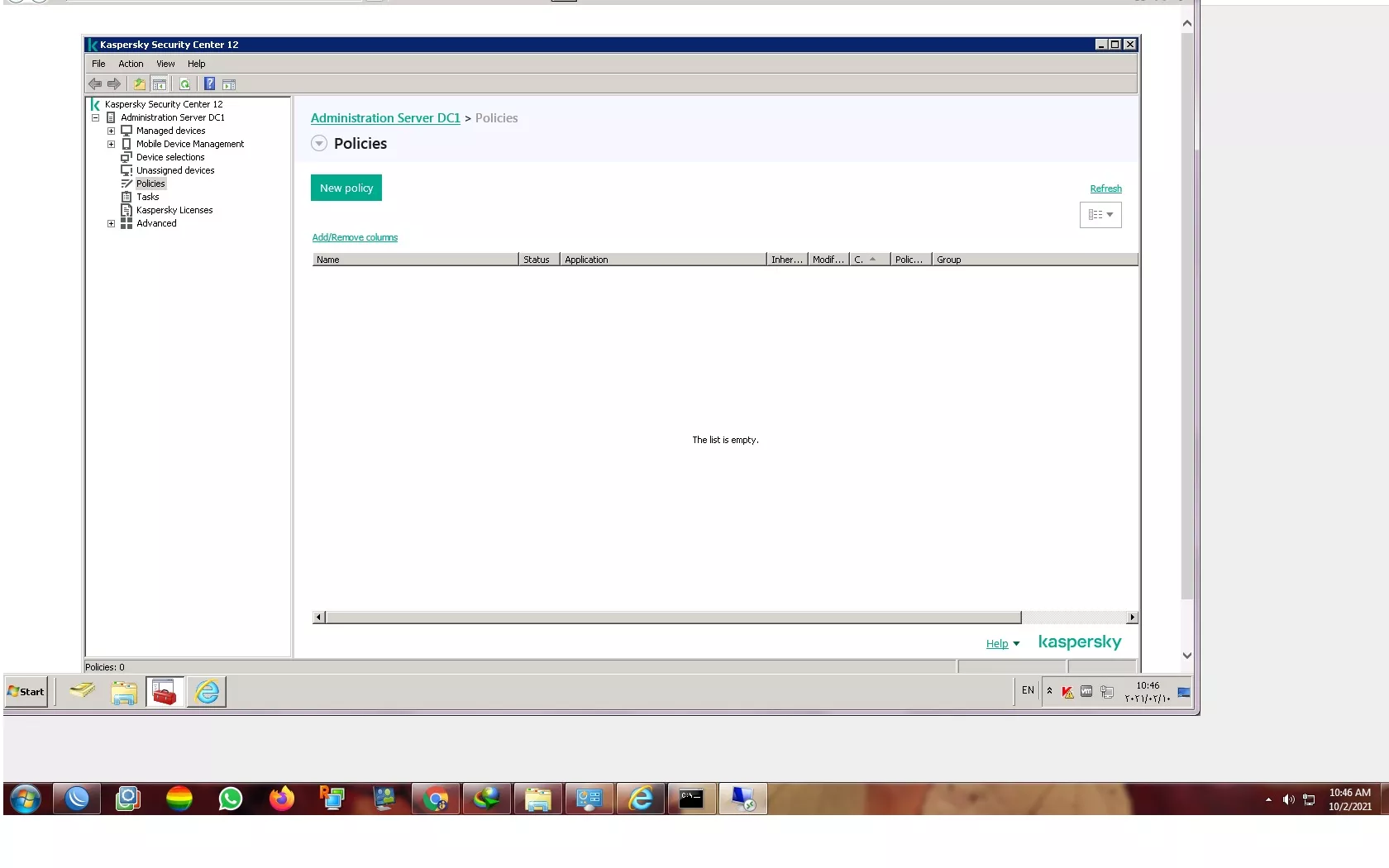Open the command prompt taskbar icon
1389x868 pixels.
click(692, 799)
